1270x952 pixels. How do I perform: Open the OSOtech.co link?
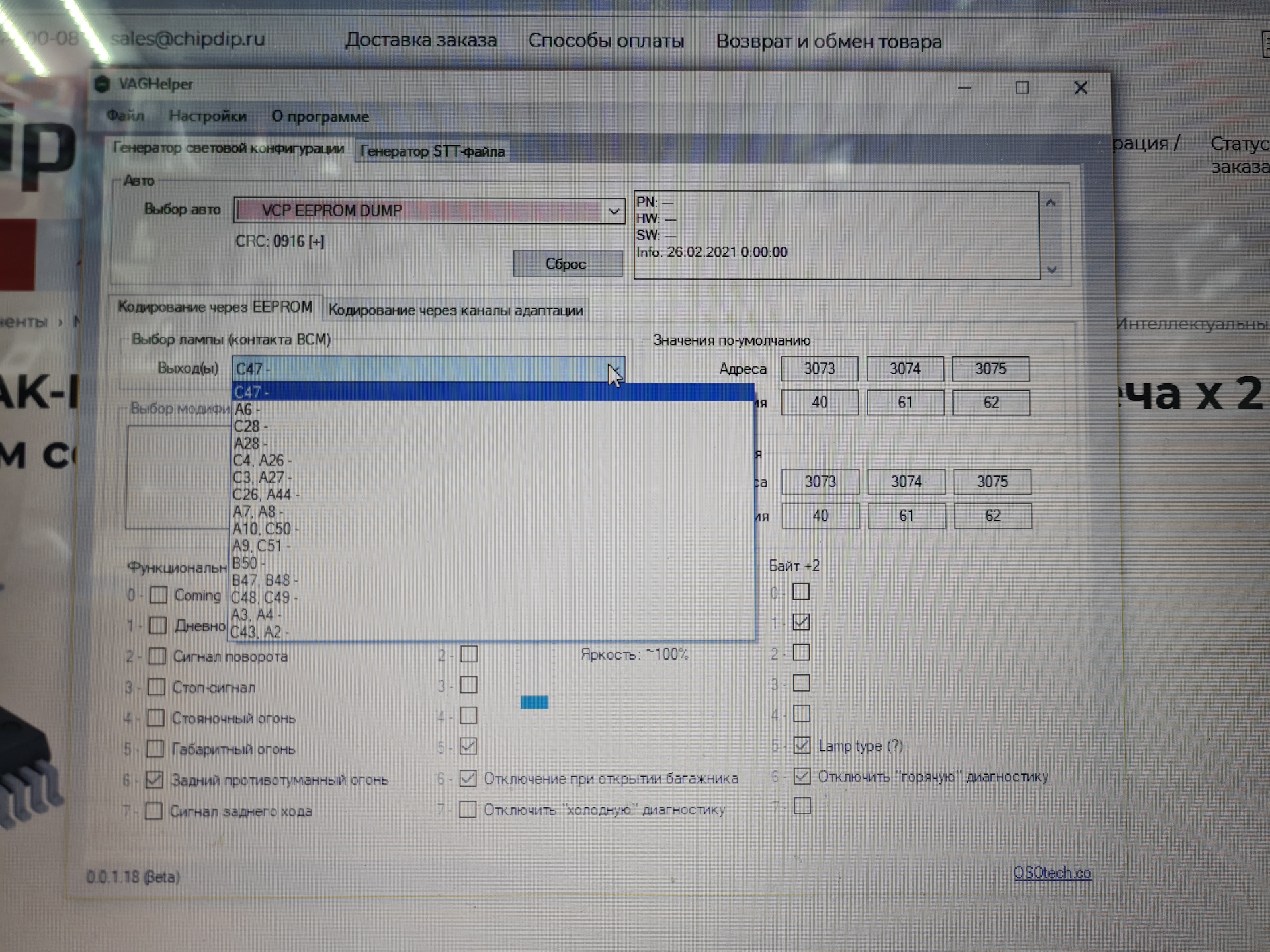point(1052,873)
